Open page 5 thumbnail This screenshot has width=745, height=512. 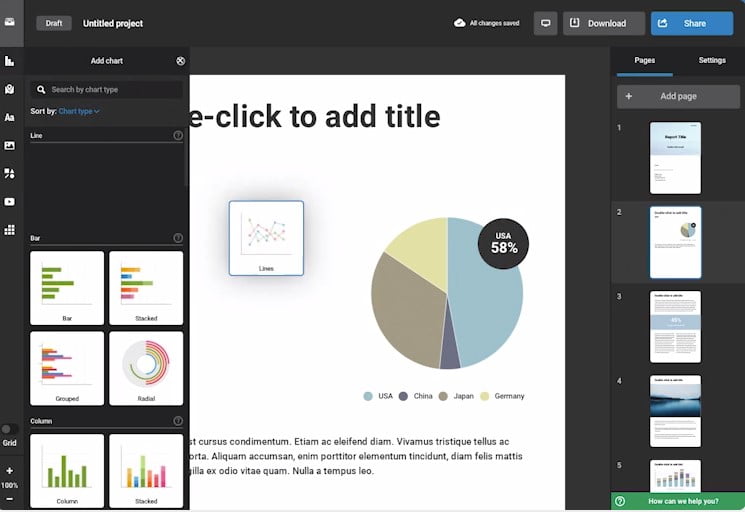pos(675,475)
